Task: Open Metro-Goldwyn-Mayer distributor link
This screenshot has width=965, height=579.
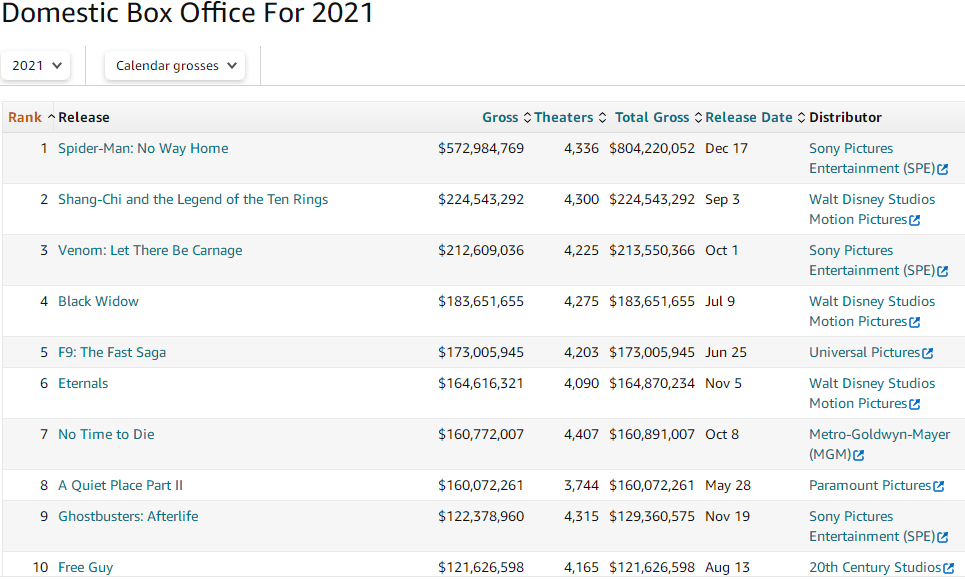Action: [879, 444]
